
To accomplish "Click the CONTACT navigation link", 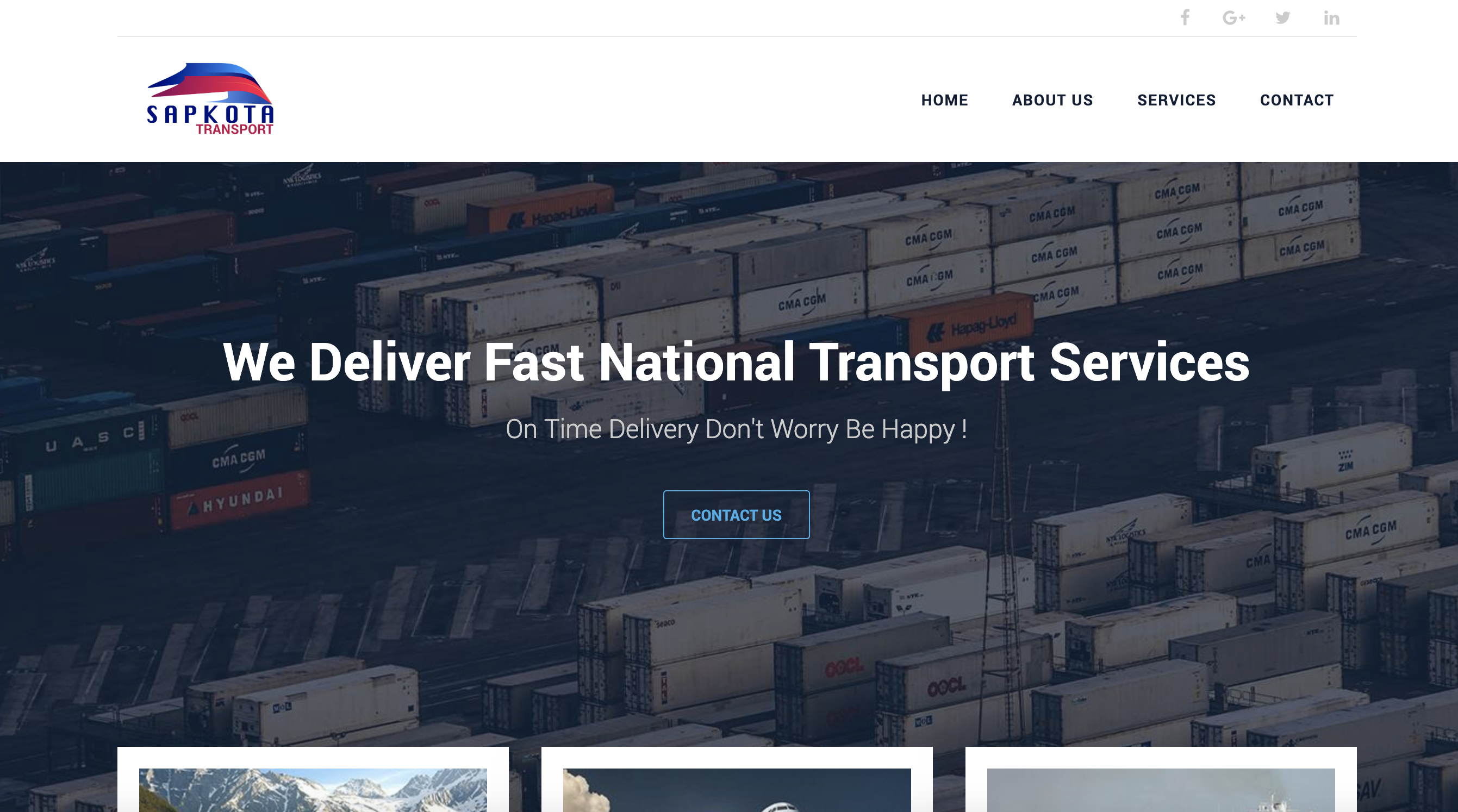I will (1297, 99).
